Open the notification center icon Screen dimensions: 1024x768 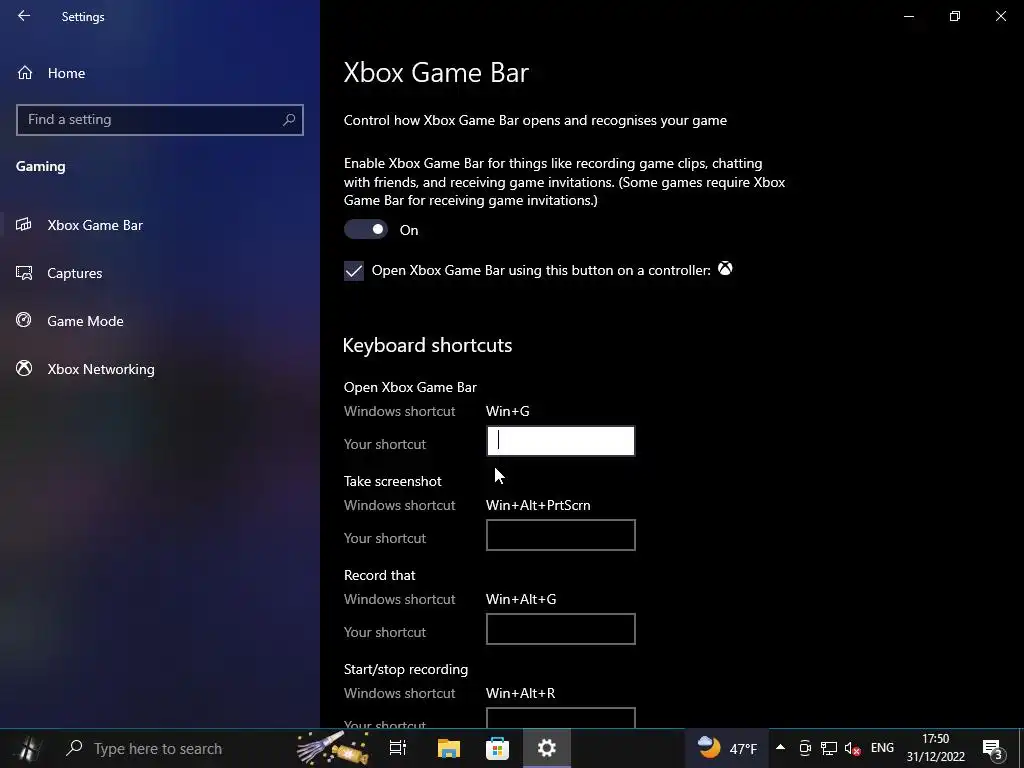(992, 749)
